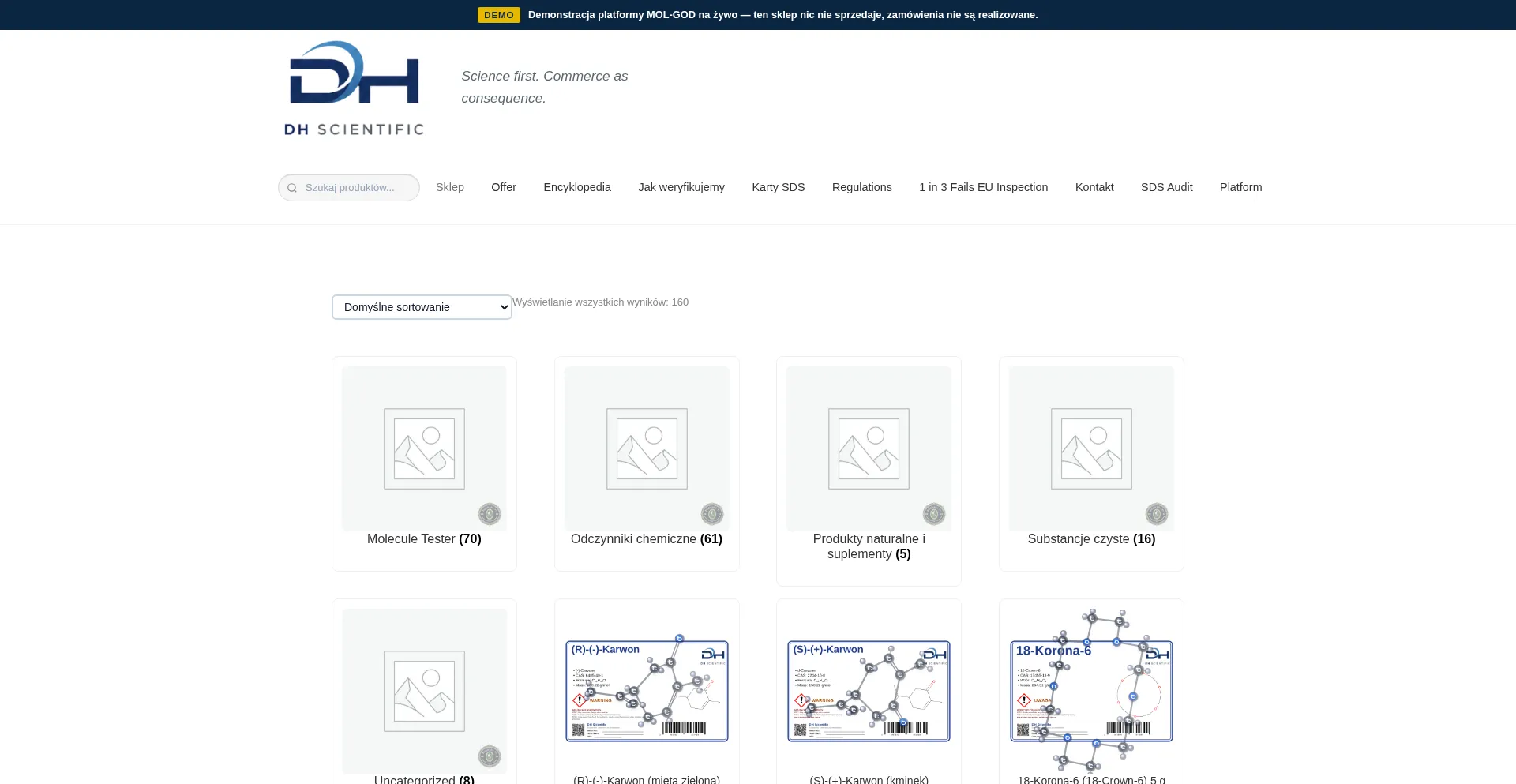Go to Kontakt page
The width and height of the screenshot is (1516, 784).
tap(1094, 187)
